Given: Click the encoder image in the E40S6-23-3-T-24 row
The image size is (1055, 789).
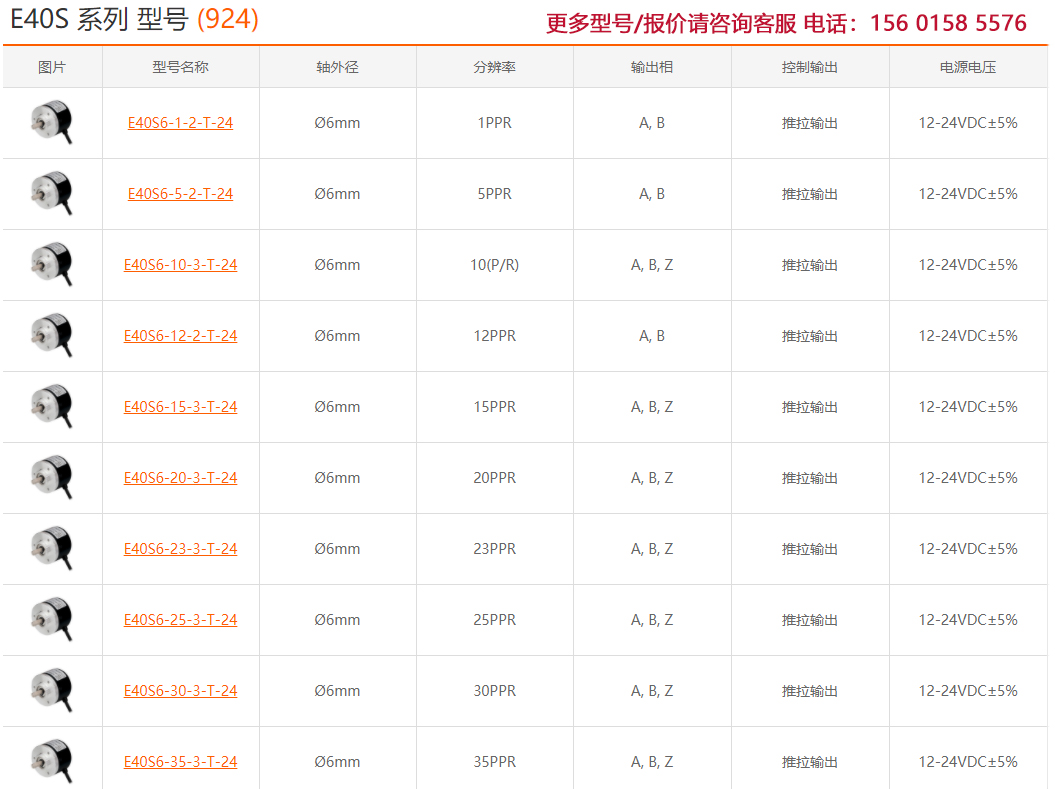Looking at the screenshot, I should tap(51, 549).
